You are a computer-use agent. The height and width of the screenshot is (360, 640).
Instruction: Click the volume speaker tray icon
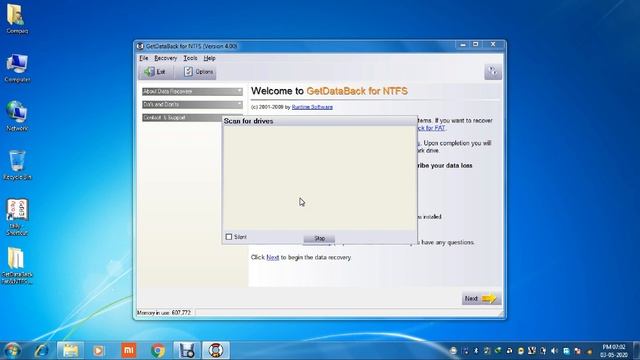coord(554,351)
